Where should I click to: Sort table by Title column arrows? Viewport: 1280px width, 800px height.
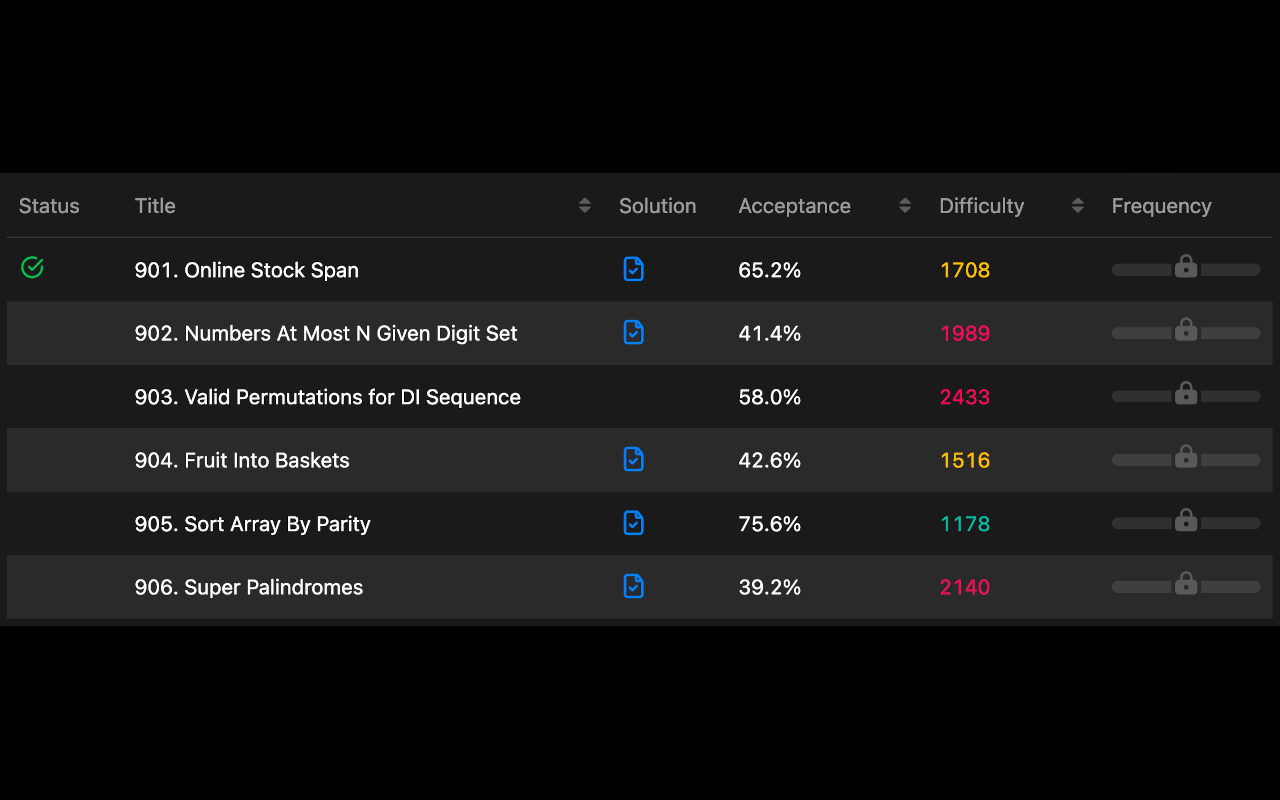pos(585,206)
